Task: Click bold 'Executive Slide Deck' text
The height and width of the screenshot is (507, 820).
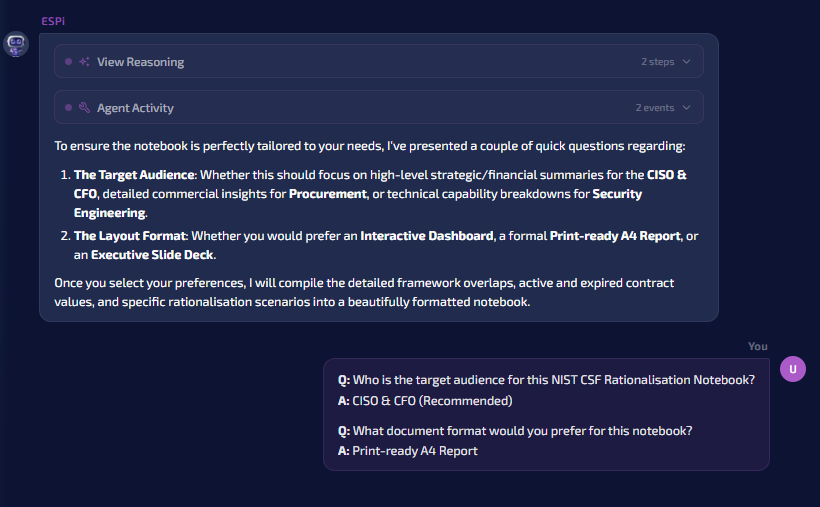Action: 152,255
